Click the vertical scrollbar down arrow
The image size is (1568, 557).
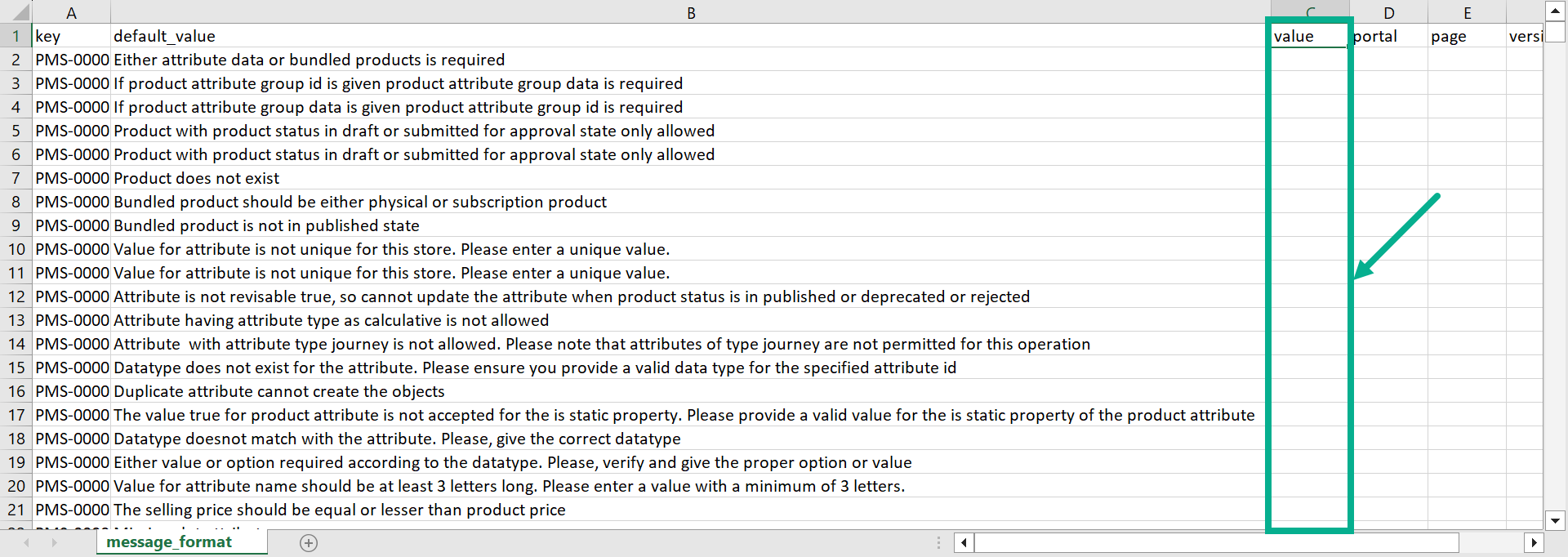coord(1555,520)
